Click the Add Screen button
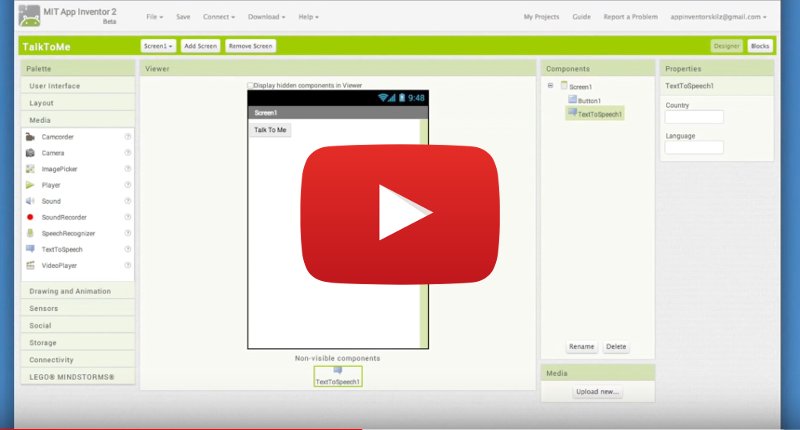 [201, 46]
